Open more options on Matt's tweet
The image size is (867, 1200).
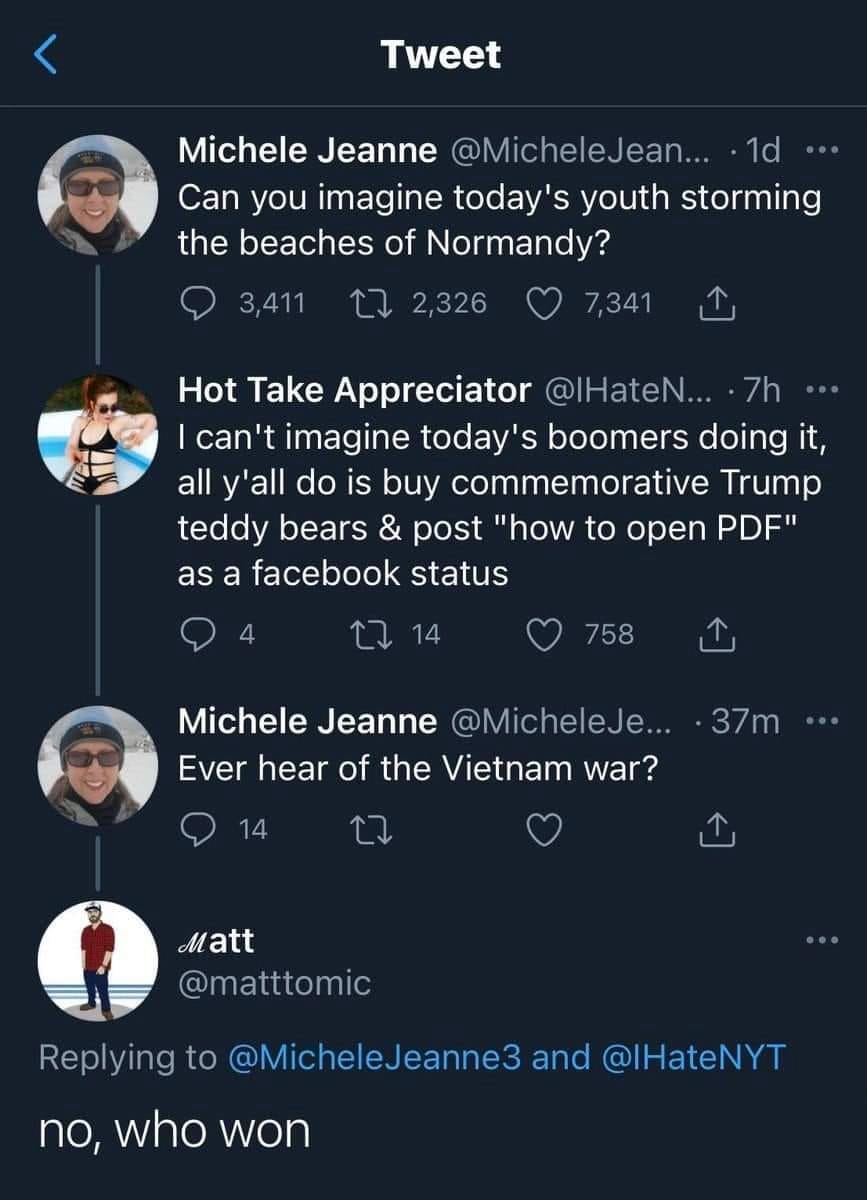coord(820,941)
